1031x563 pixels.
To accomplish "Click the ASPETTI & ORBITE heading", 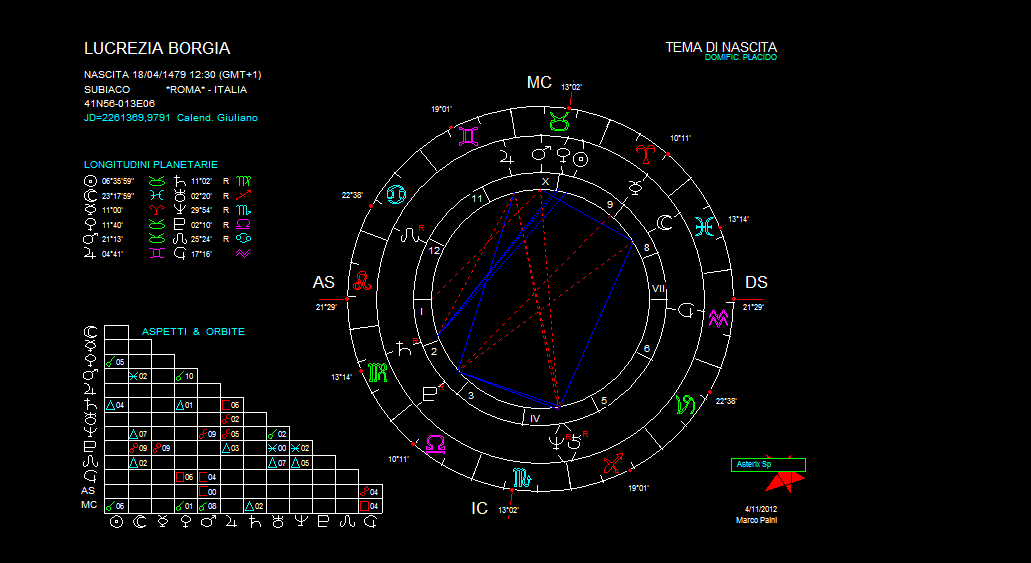I will pyautogui.click(x=193, y=332).
